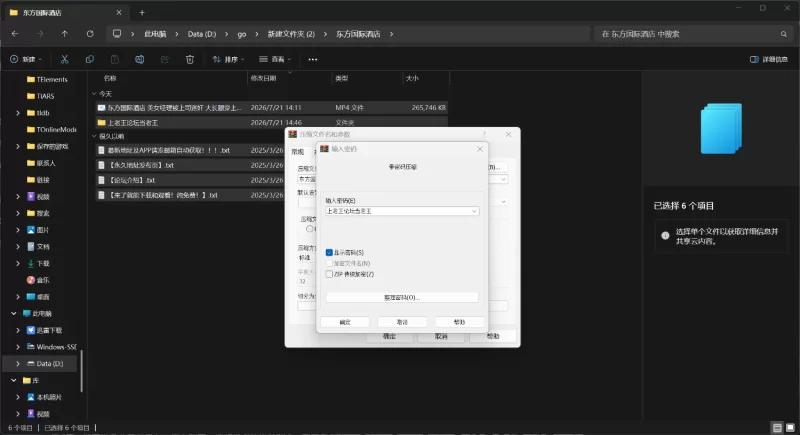Click the 下载 downloads icon in the sidebar
This screenshot has width=800, height=435.
tap(31, 263)
